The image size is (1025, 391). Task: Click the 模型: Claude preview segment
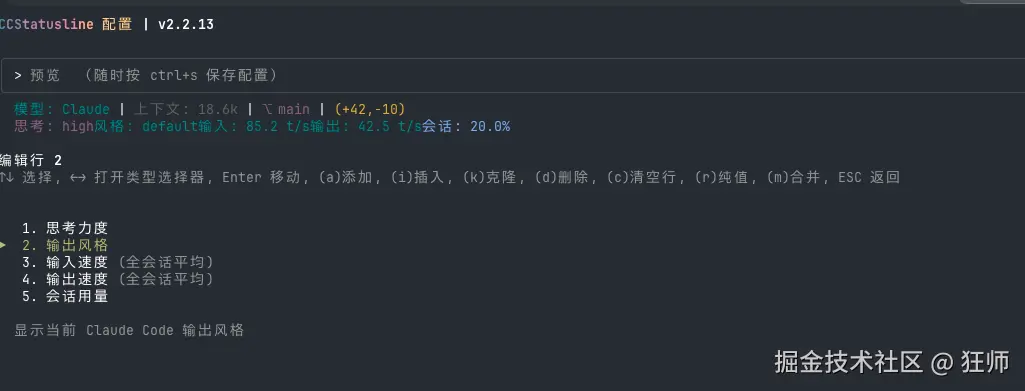(61, 109)
